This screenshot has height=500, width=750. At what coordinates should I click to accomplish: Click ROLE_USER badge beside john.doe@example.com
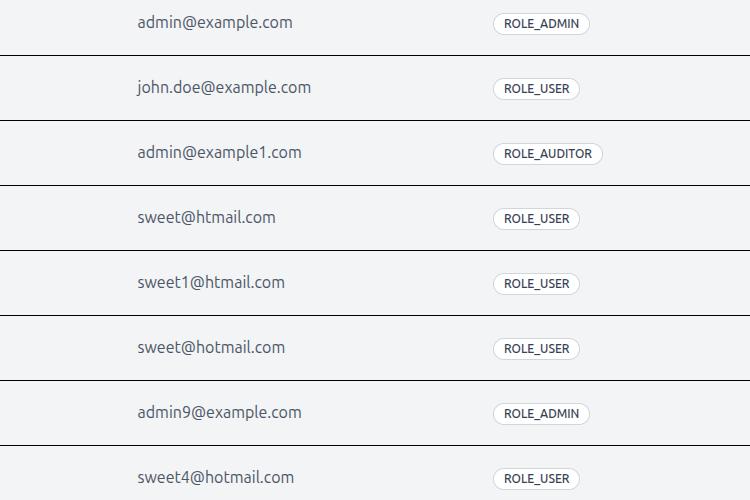coord(536,89)
